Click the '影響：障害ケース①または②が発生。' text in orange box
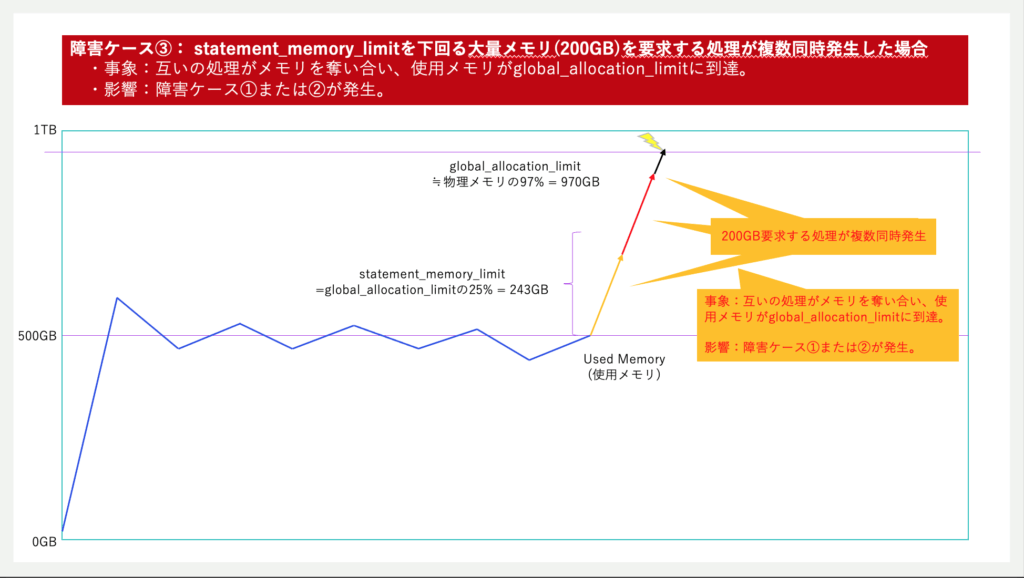 pyautogui.click(x=811, y=348)
